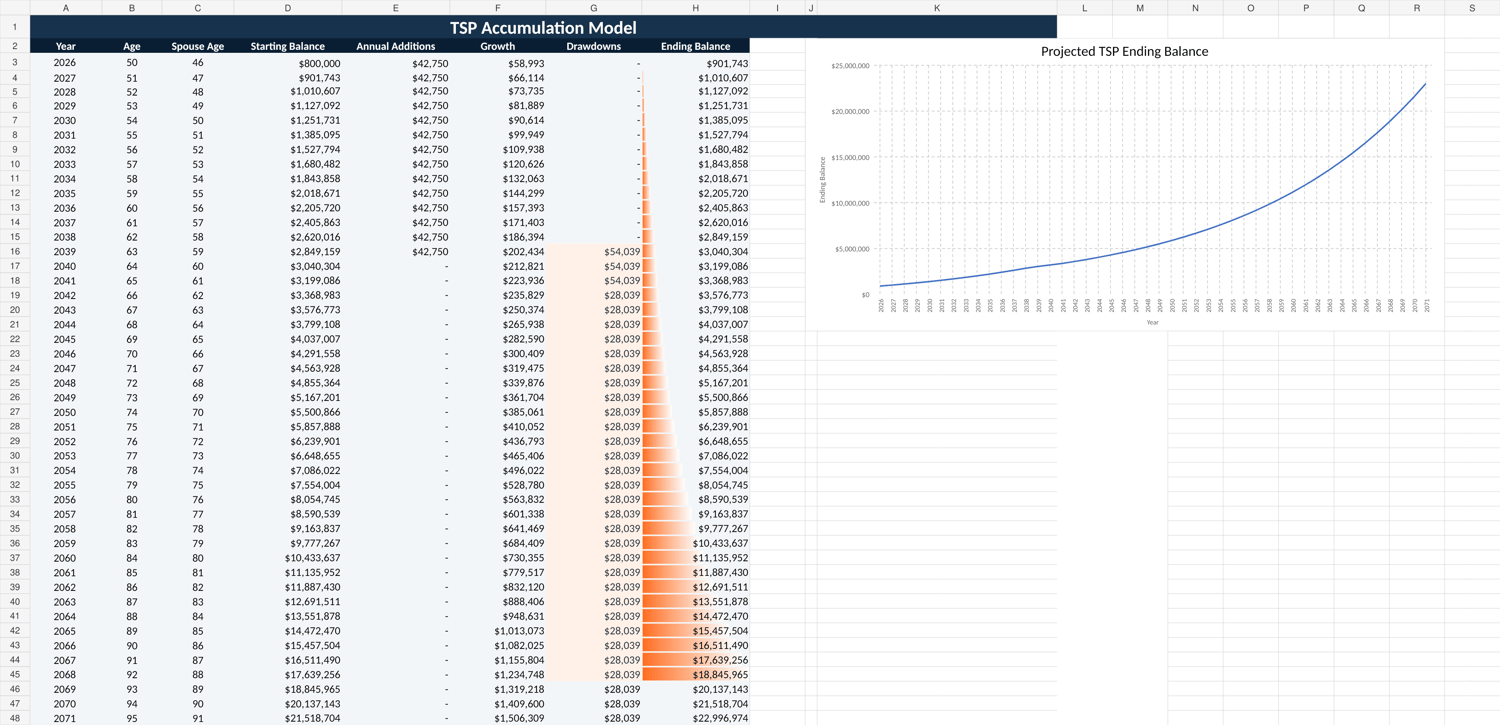Click the Year column header cell
This screenshot has height=725, width=1500.
coord(66,46)
